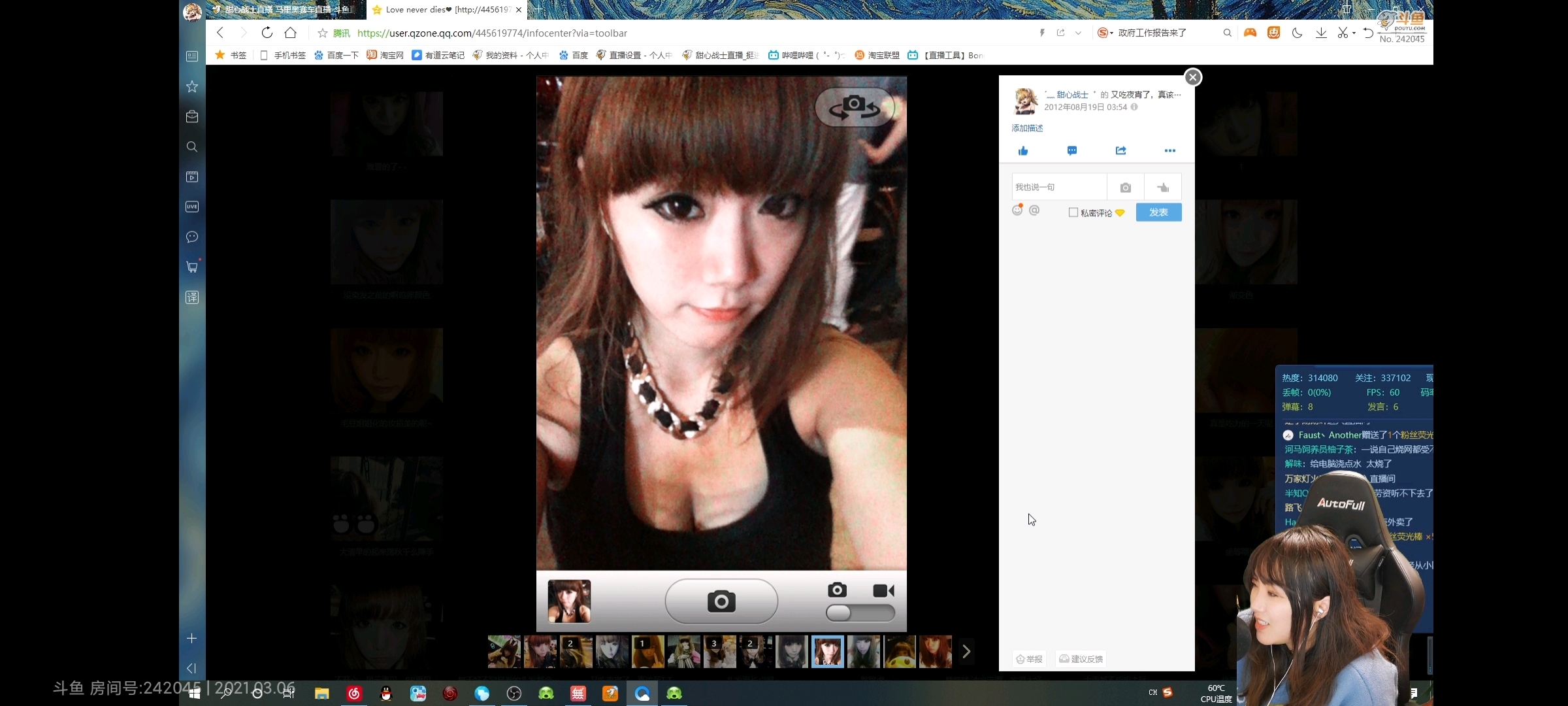The width and height of the screenshot is (1568, 706).
Task: Open the comment bubble icon
Action: point(1072,151)
